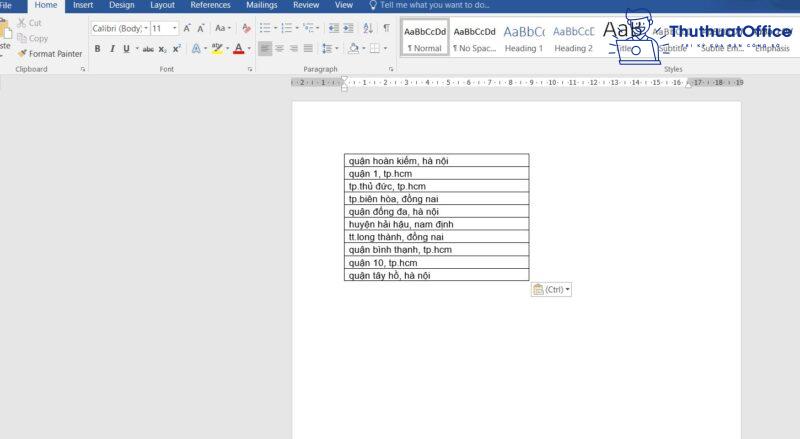Align text right
800x439 pixels.
pos(294,49)
